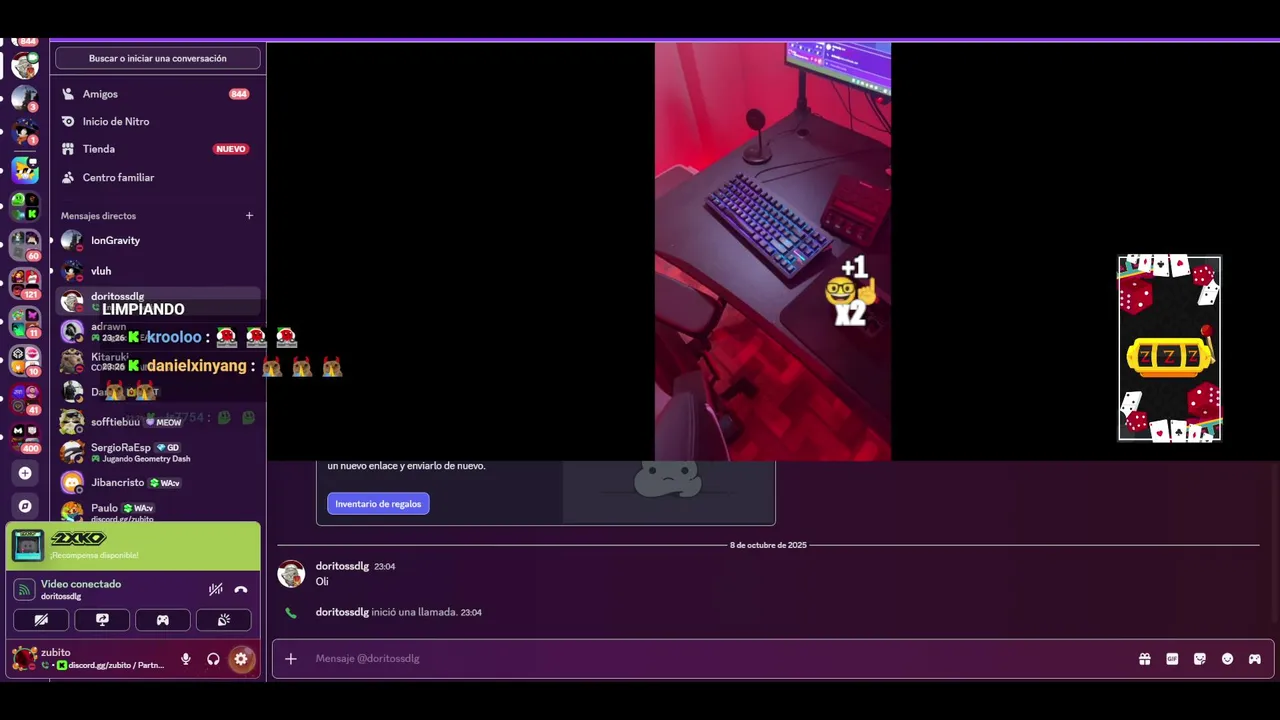This screenshot has height=720, width=1280.
Task: Focus the Mensaje @doritossdlg input
Action: 720,659
